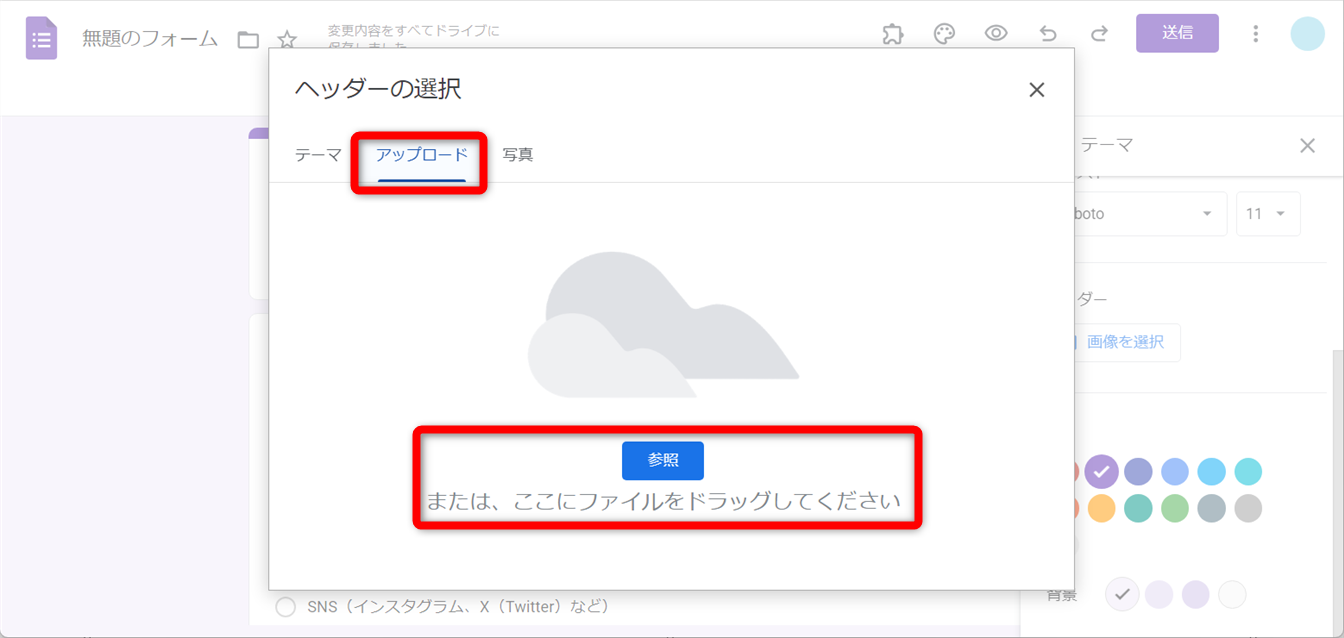Choose the orange theme color swatch
The width and height of the screenshot is (1344, 638).
pos(1101,508)
